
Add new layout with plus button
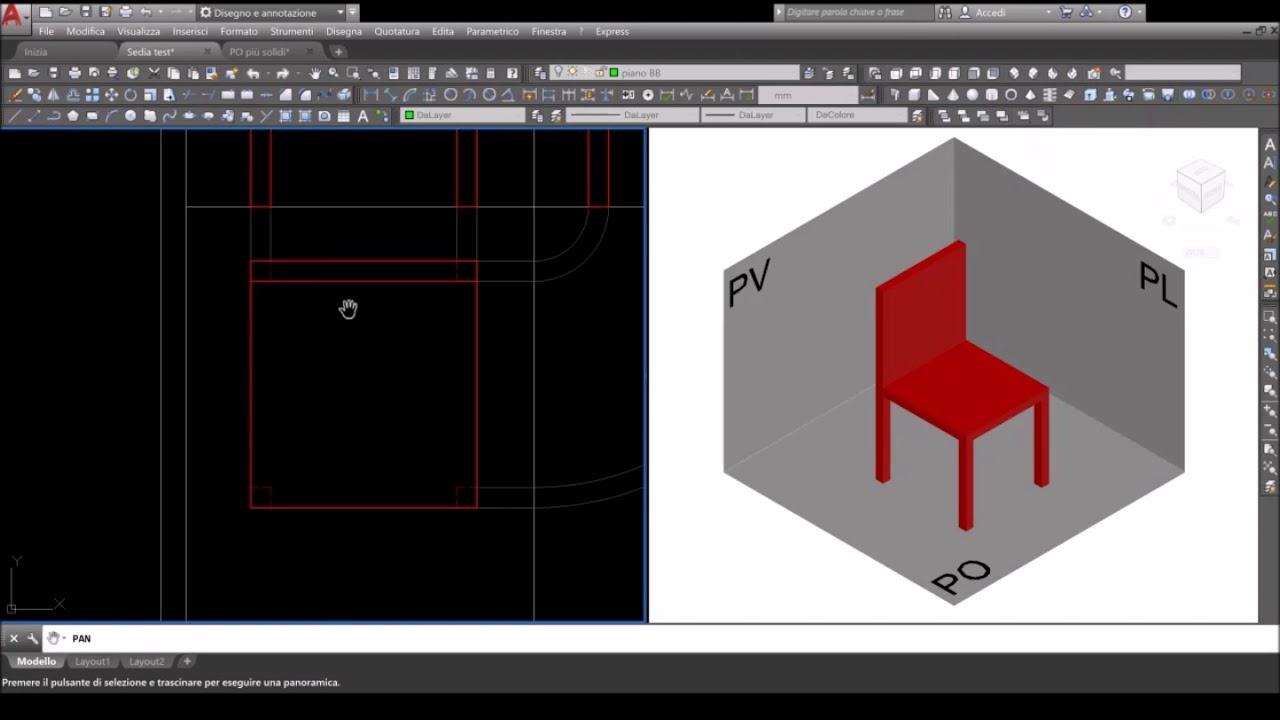pyautogui.click(x=186, y=661)
